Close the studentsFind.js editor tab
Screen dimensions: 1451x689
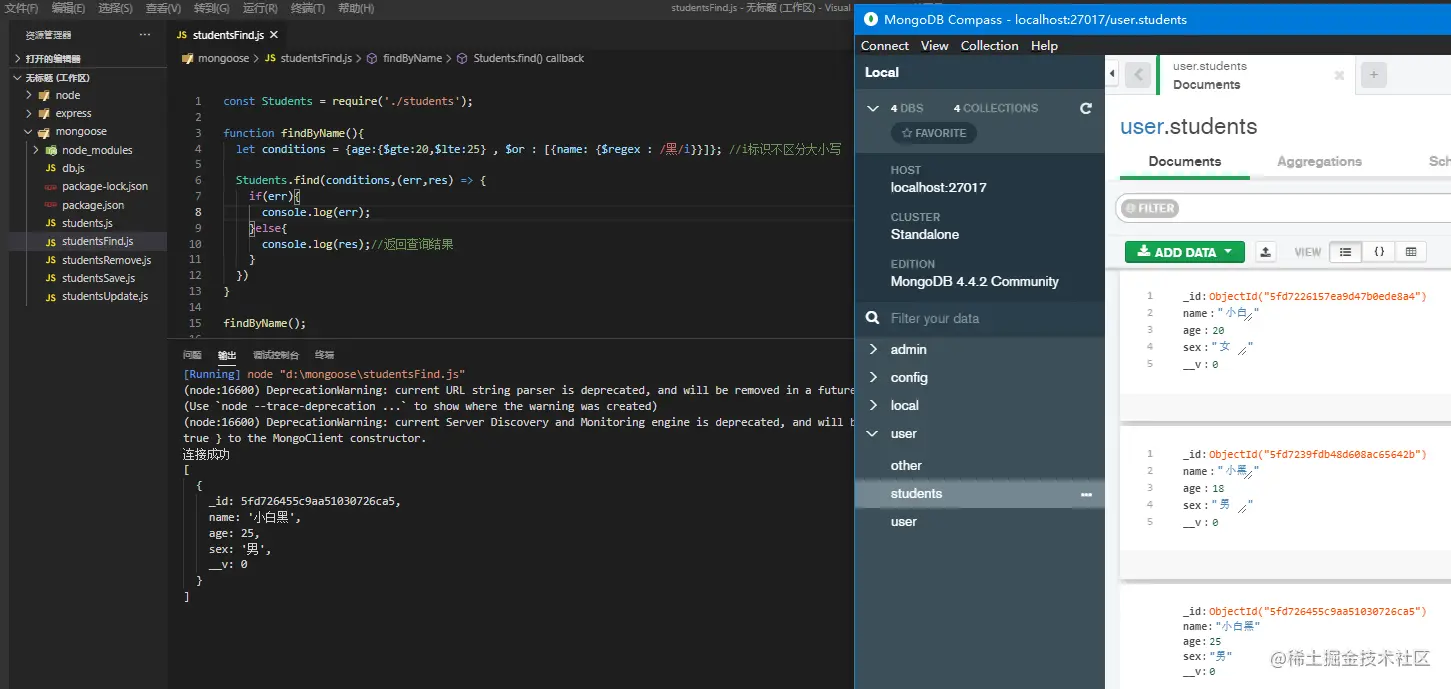pyautogui.click(x=274, y=35)
